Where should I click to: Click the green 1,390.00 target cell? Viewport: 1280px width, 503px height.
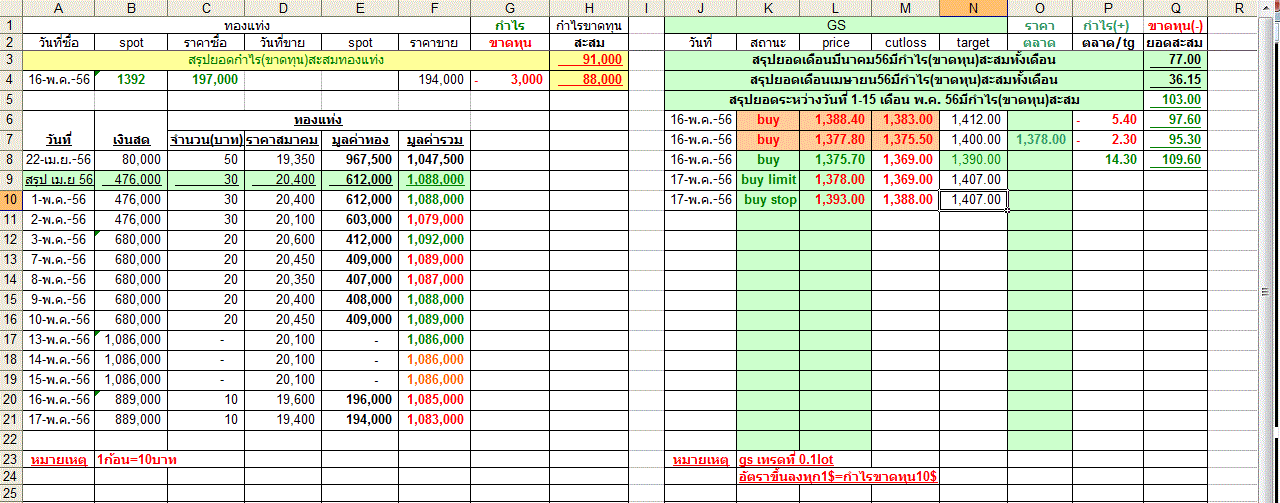click(973, 160)
